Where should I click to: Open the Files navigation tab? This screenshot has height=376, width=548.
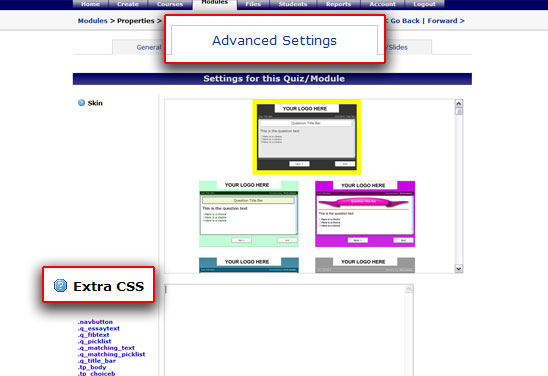coord(253,4)
